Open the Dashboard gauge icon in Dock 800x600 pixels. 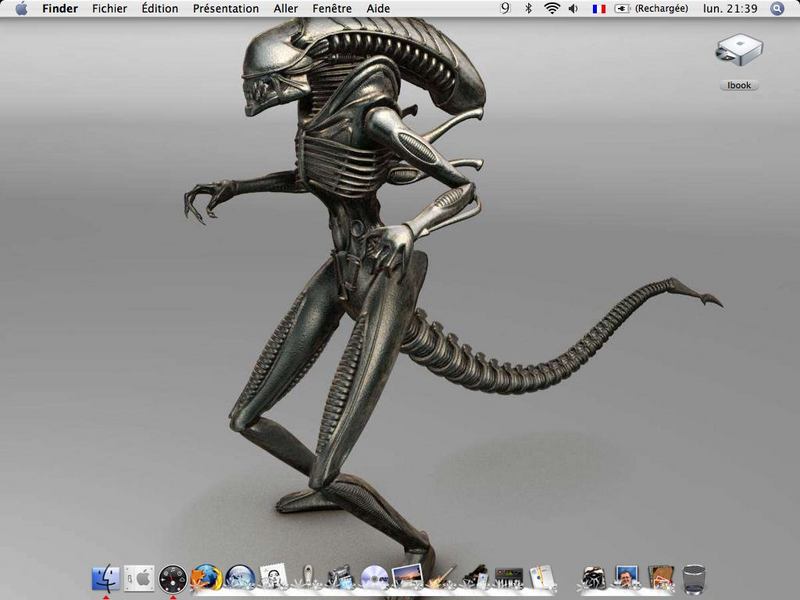pyautogui.click(x=173, y=578)
